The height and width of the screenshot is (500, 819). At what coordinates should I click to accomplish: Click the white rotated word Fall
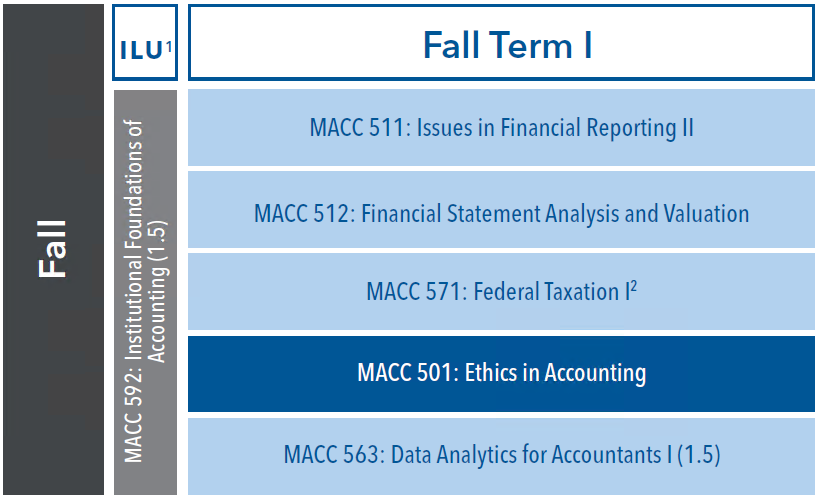coord(52,249)
